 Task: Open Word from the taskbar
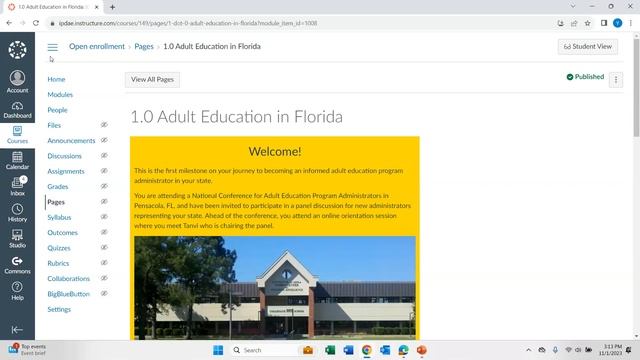(x=348, y=350)
